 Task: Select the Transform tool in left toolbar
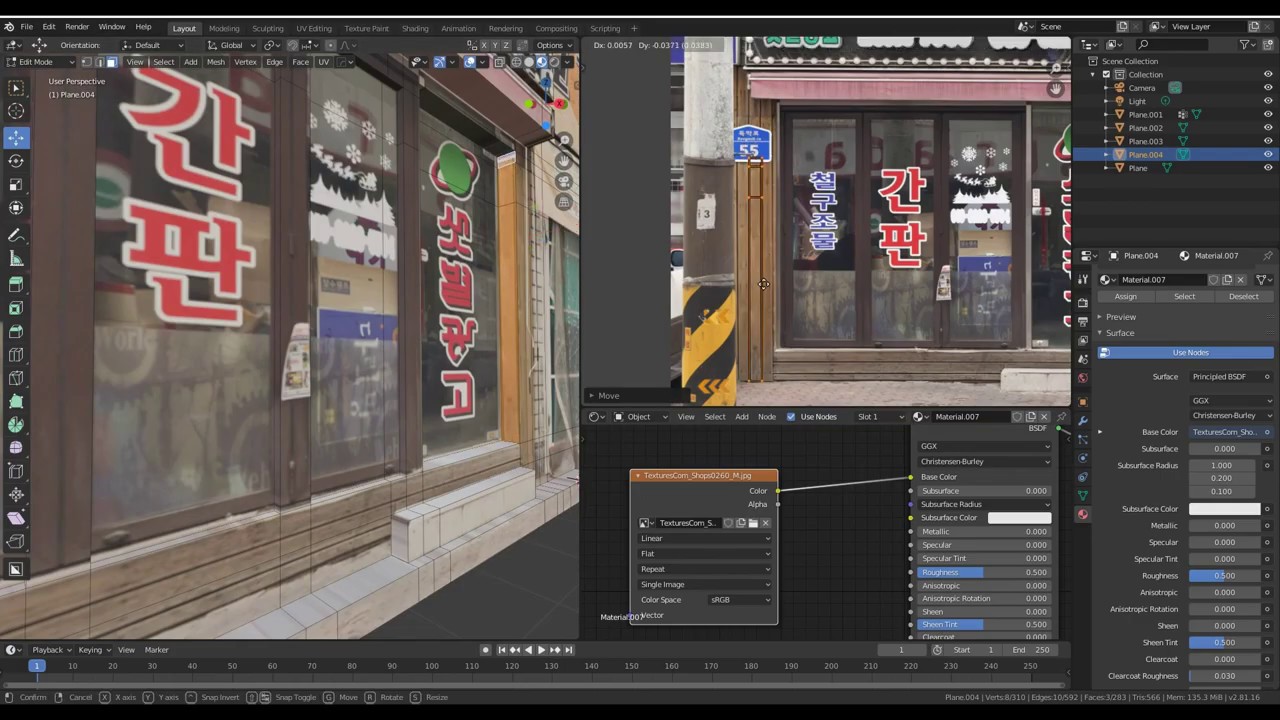click(16, 208)
